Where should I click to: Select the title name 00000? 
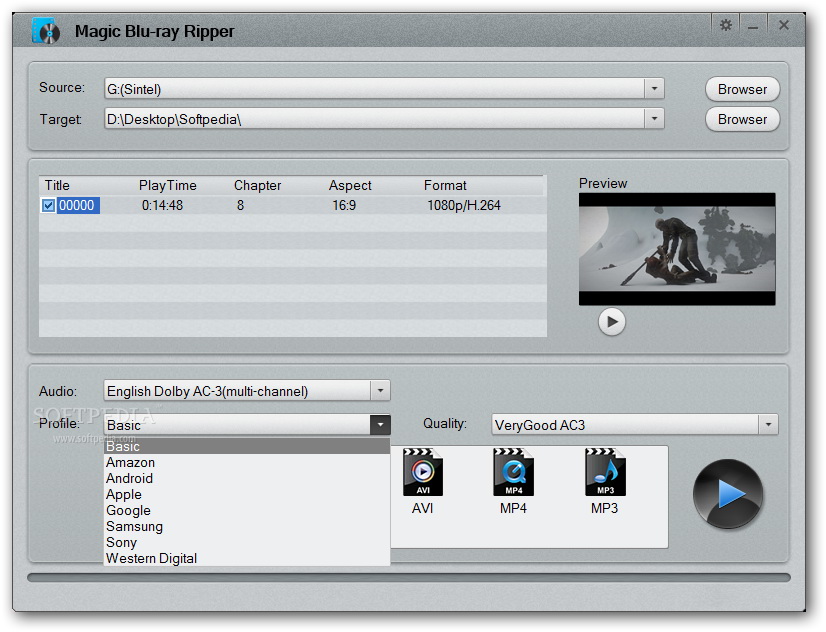[77, 205]
